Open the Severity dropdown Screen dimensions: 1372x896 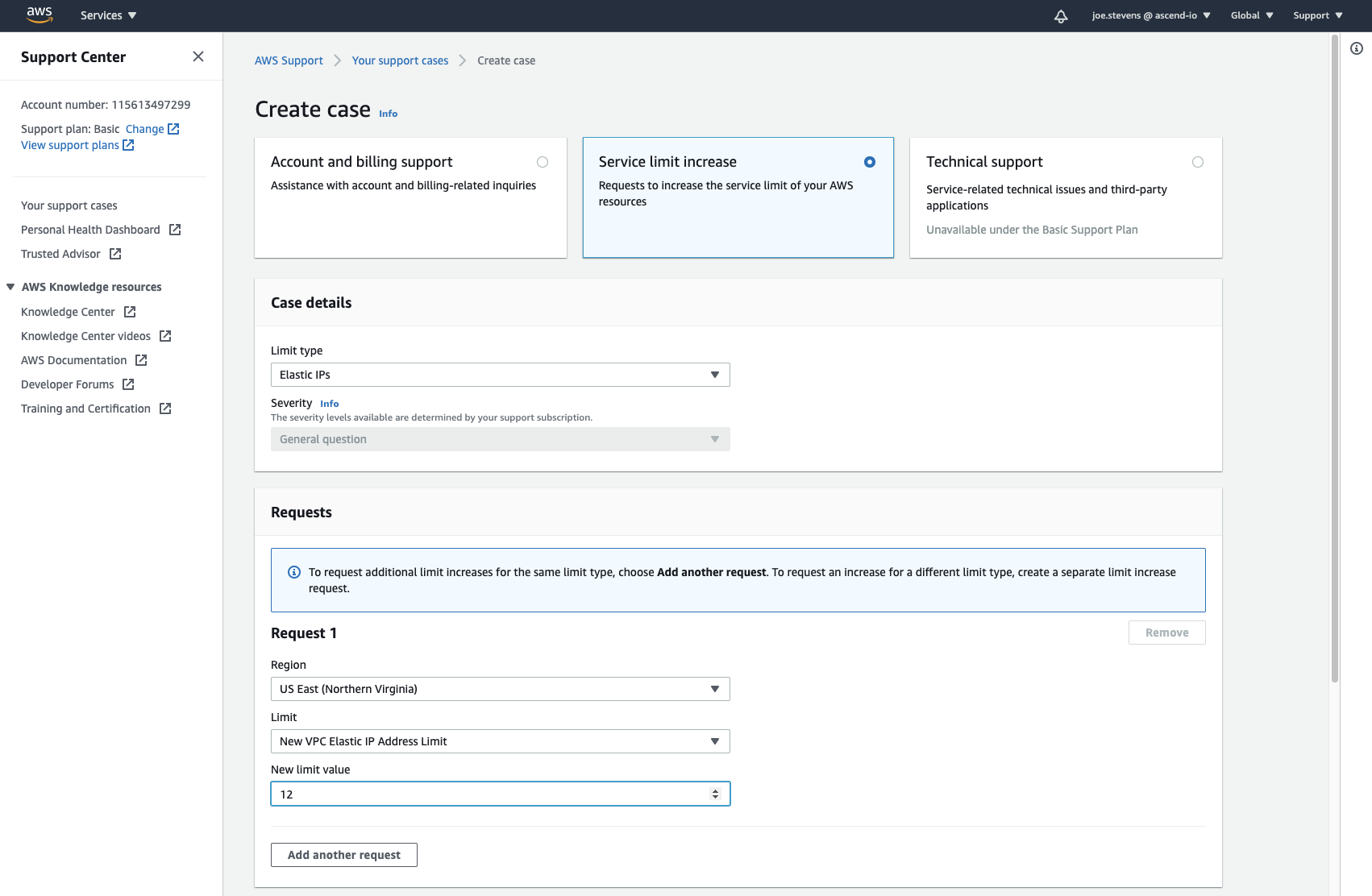(x=501, y=439)
